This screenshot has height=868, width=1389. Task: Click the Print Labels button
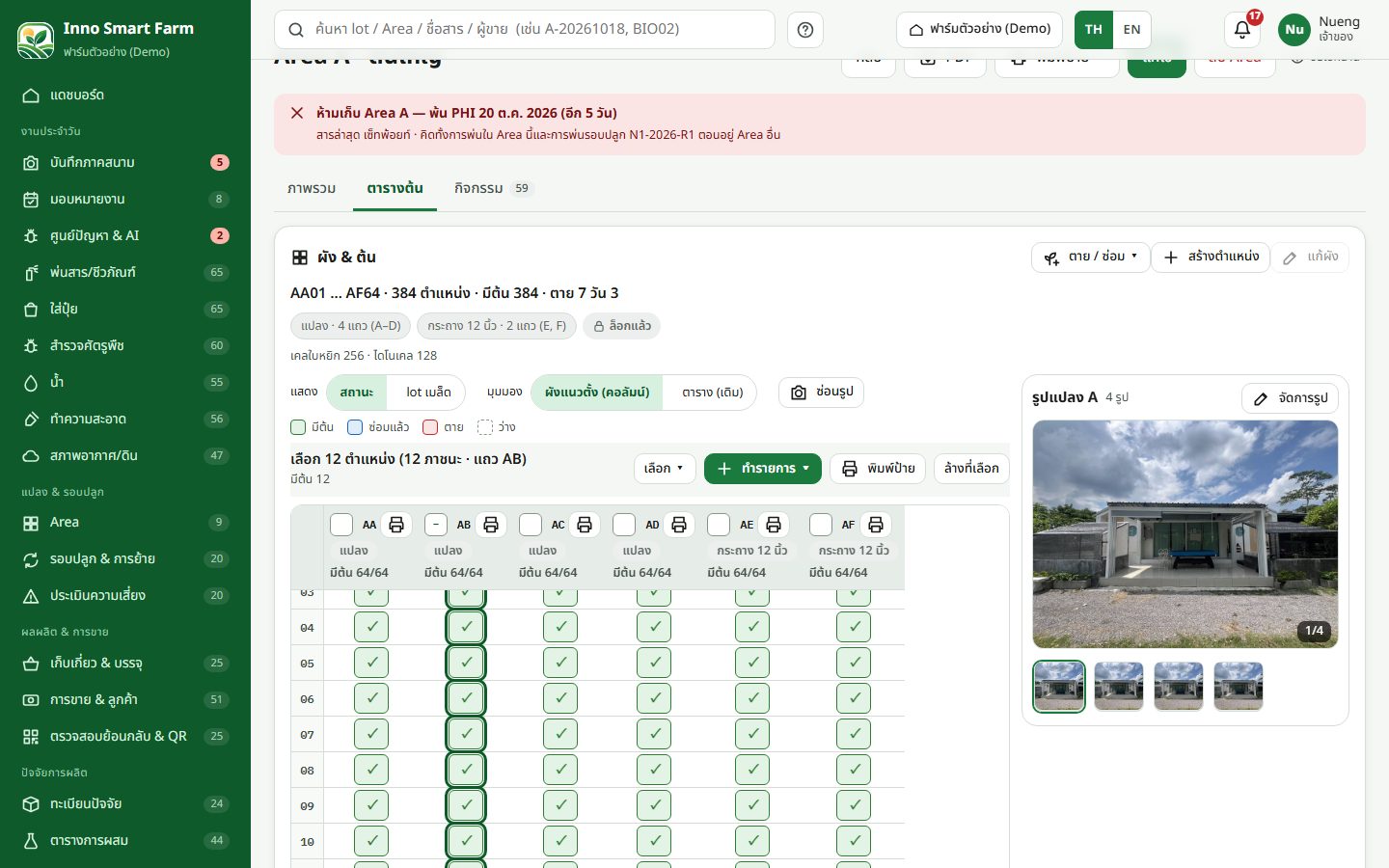(x=878, y=469)
